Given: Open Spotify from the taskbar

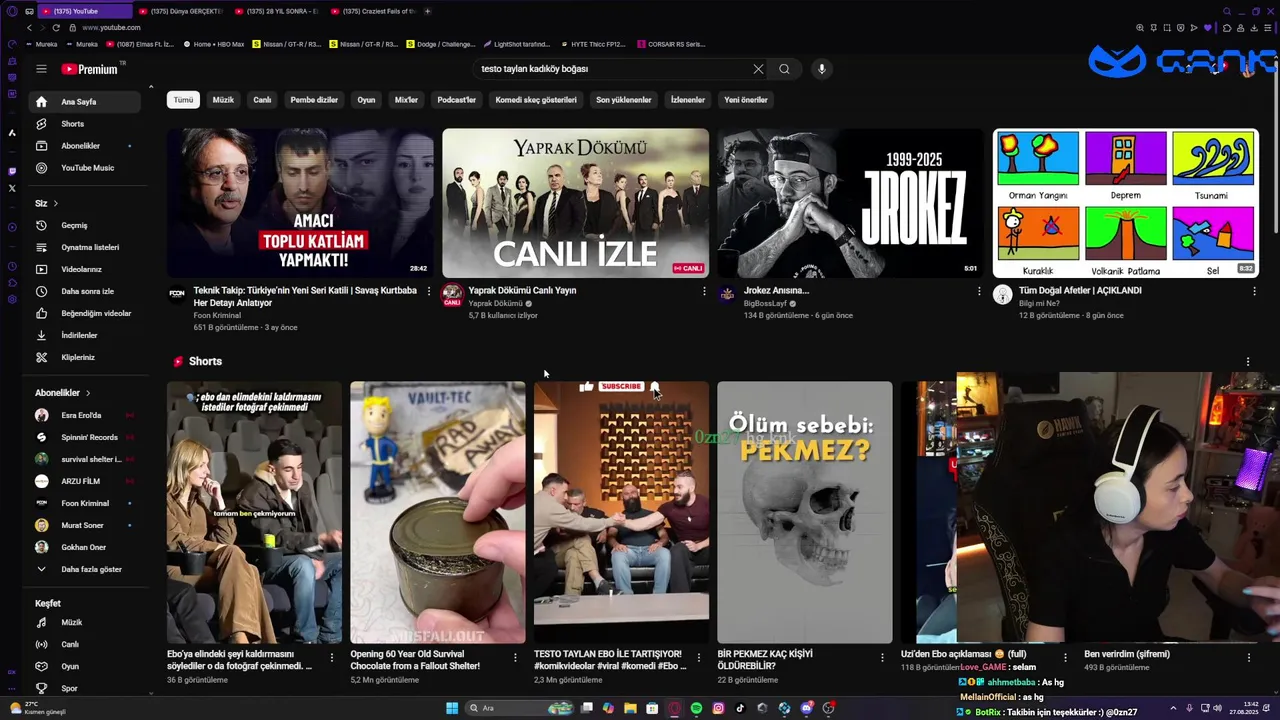Looking at the screenshot, I should pos(696,708).
